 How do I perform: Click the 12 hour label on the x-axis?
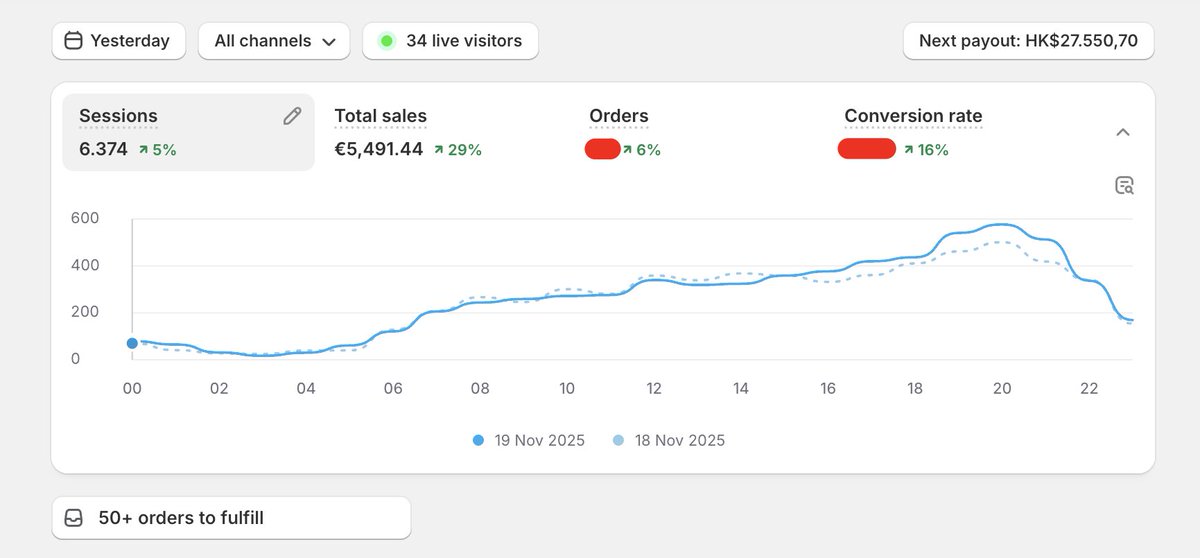click(654, 389)
